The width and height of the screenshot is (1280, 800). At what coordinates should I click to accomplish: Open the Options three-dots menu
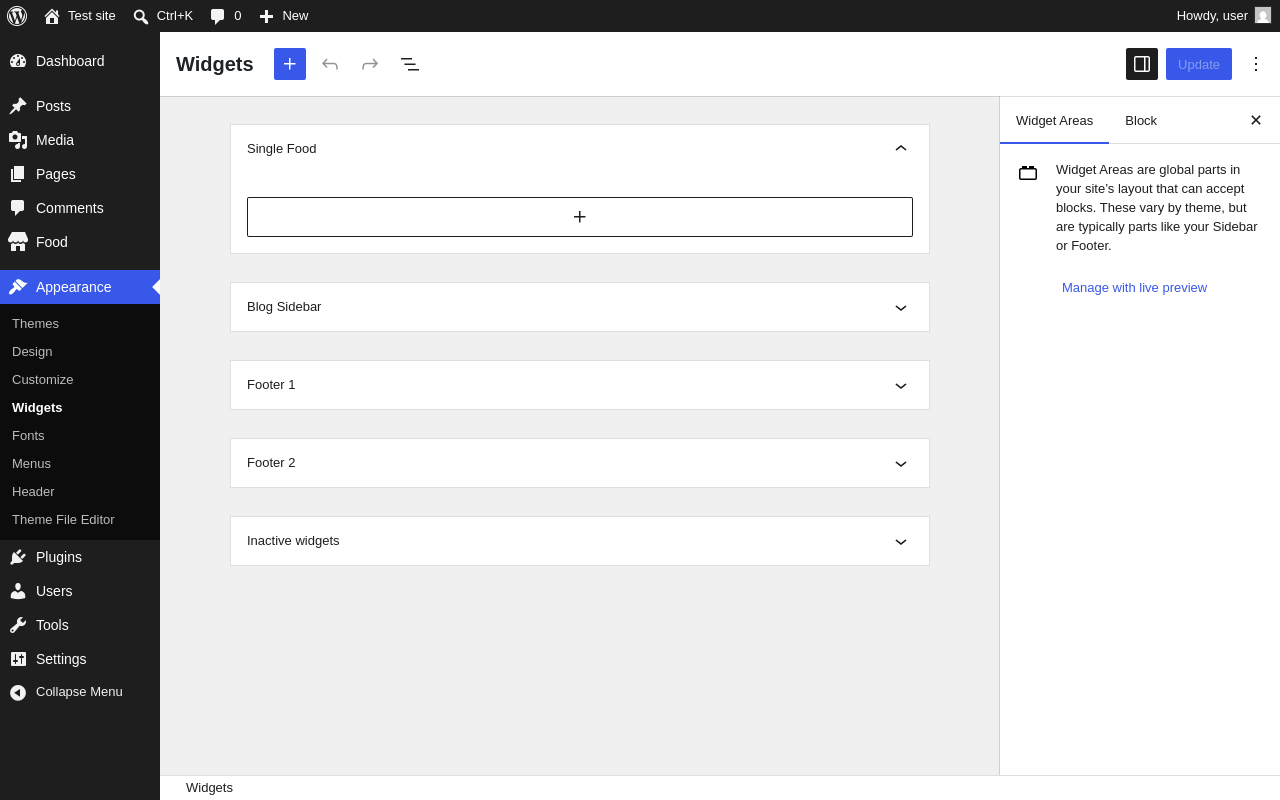[1256, 64]
